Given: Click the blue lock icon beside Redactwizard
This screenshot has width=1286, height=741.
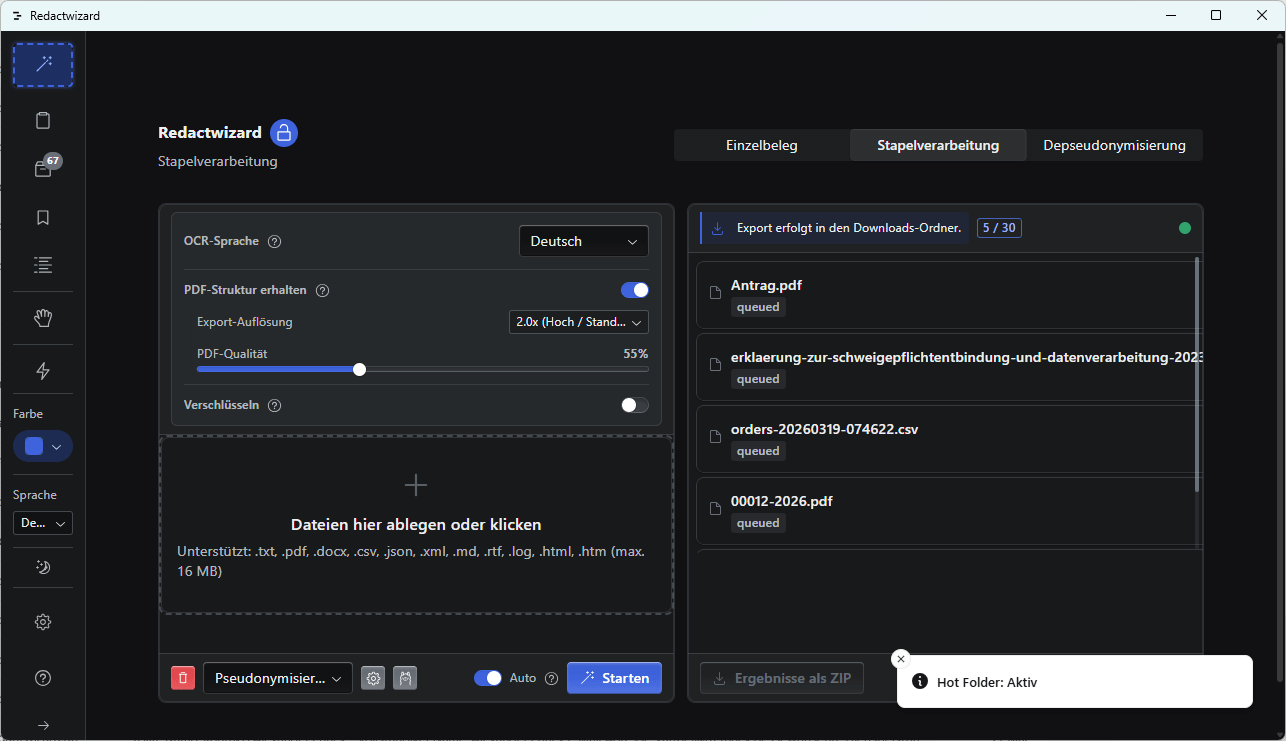Looking at the screenshot, I should tap(284, 133).
